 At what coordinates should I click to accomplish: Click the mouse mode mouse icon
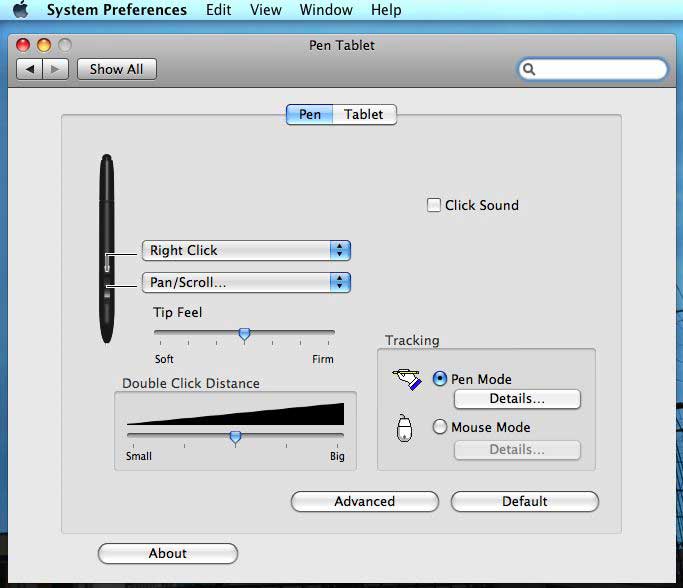tap(404, 428)
